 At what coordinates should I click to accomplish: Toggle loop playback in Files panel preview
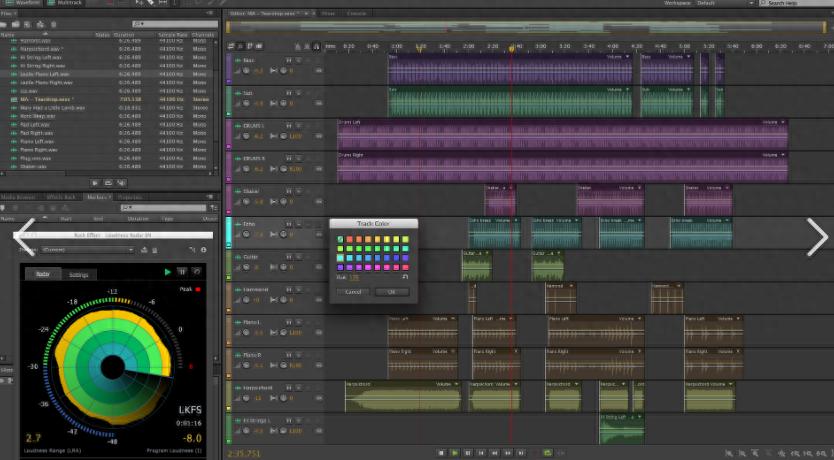tap(109, 183)
